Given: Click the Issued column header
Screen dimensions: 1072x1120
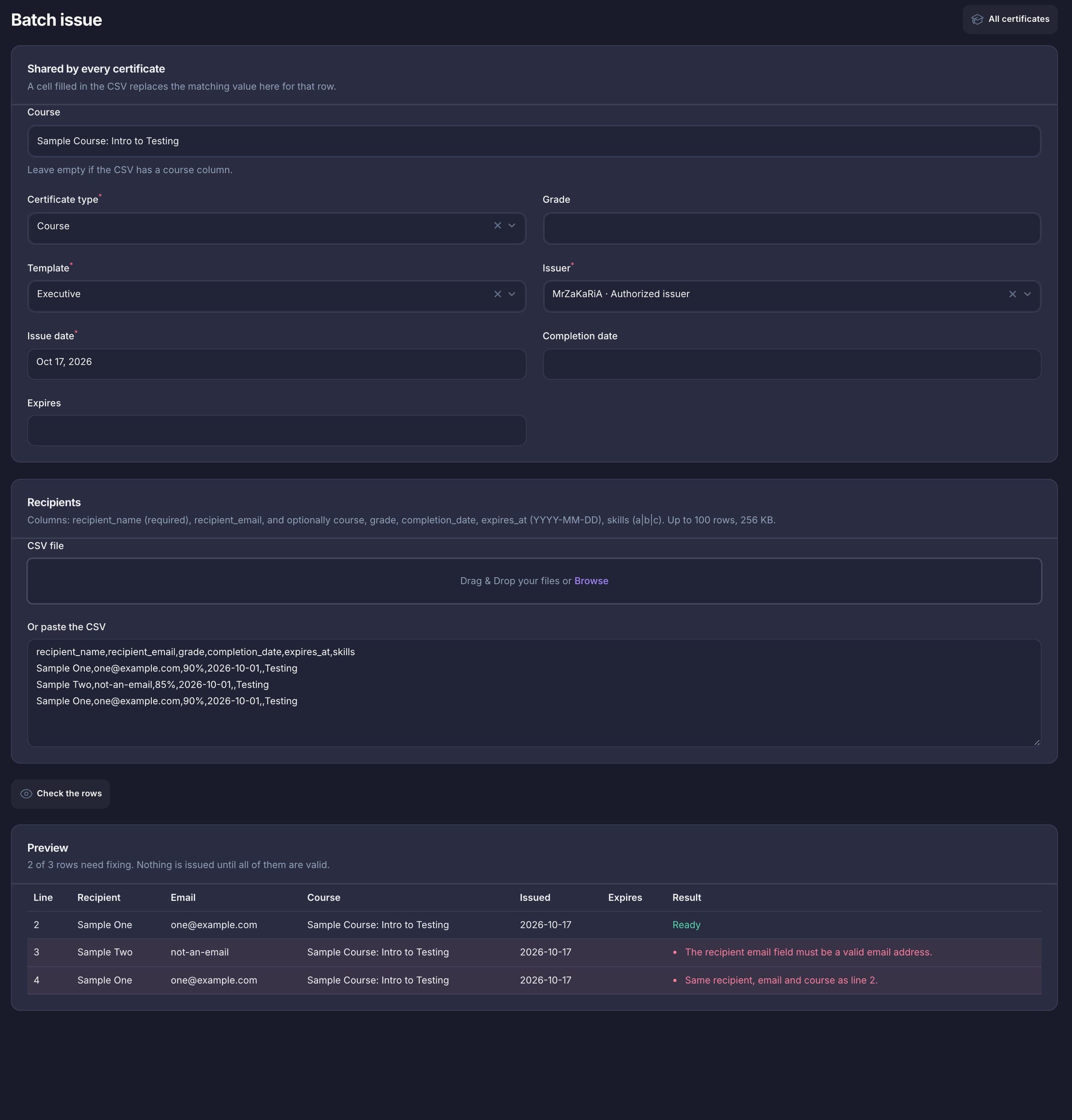Looking at the screenshot, I should (535, 897).
